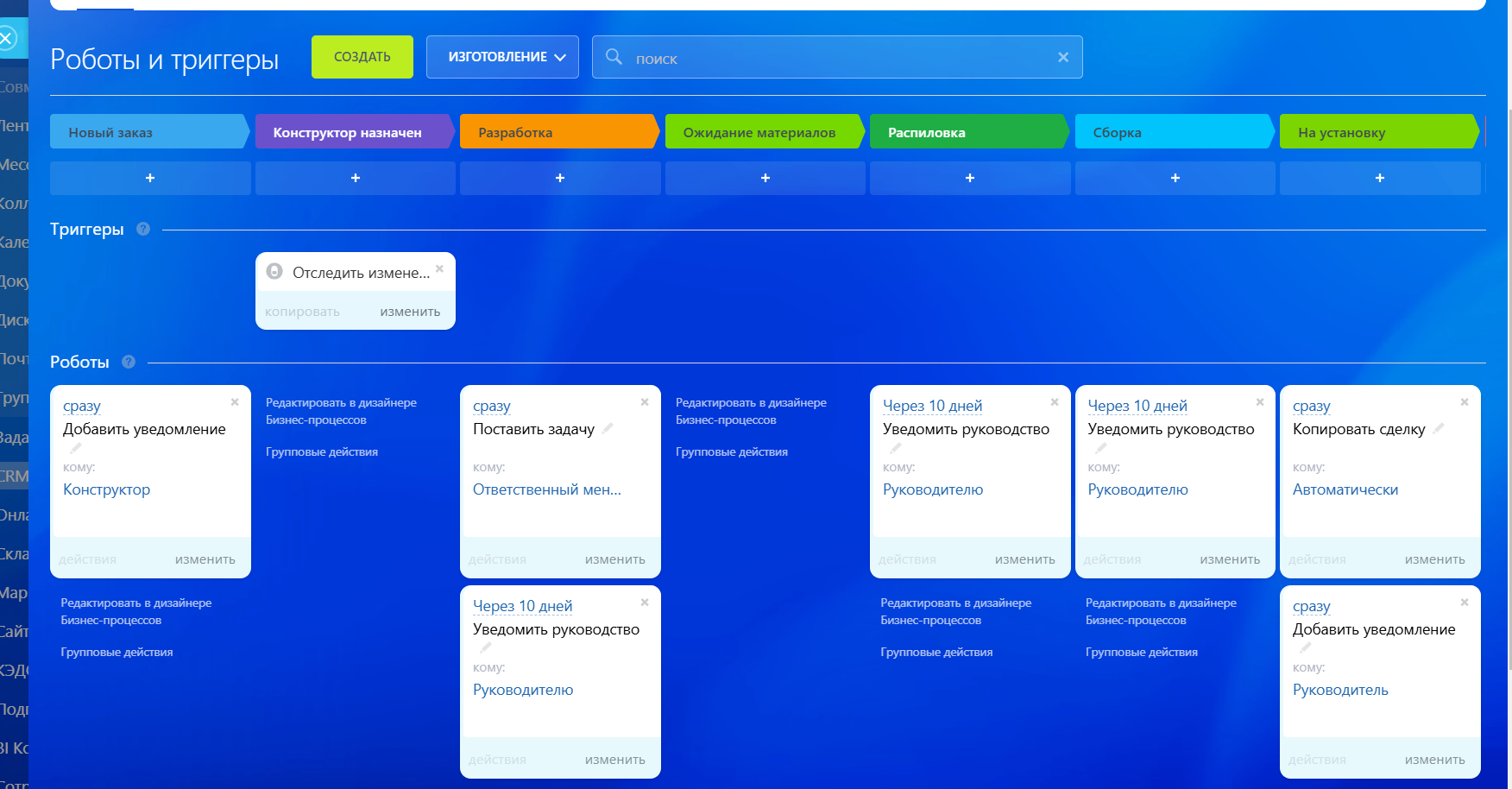
Task: Rename Добавить уведомление robot for Конструктор via pencil
Action: (x=76, y=447)
